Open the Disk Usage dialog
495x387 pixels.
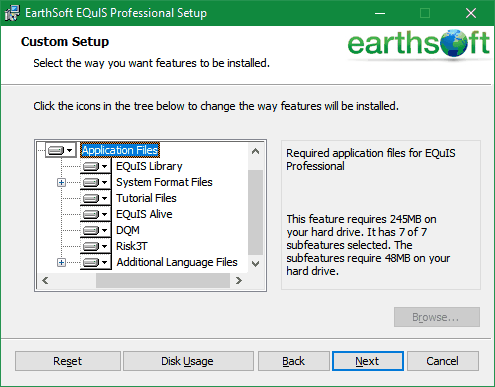(188, 361)
